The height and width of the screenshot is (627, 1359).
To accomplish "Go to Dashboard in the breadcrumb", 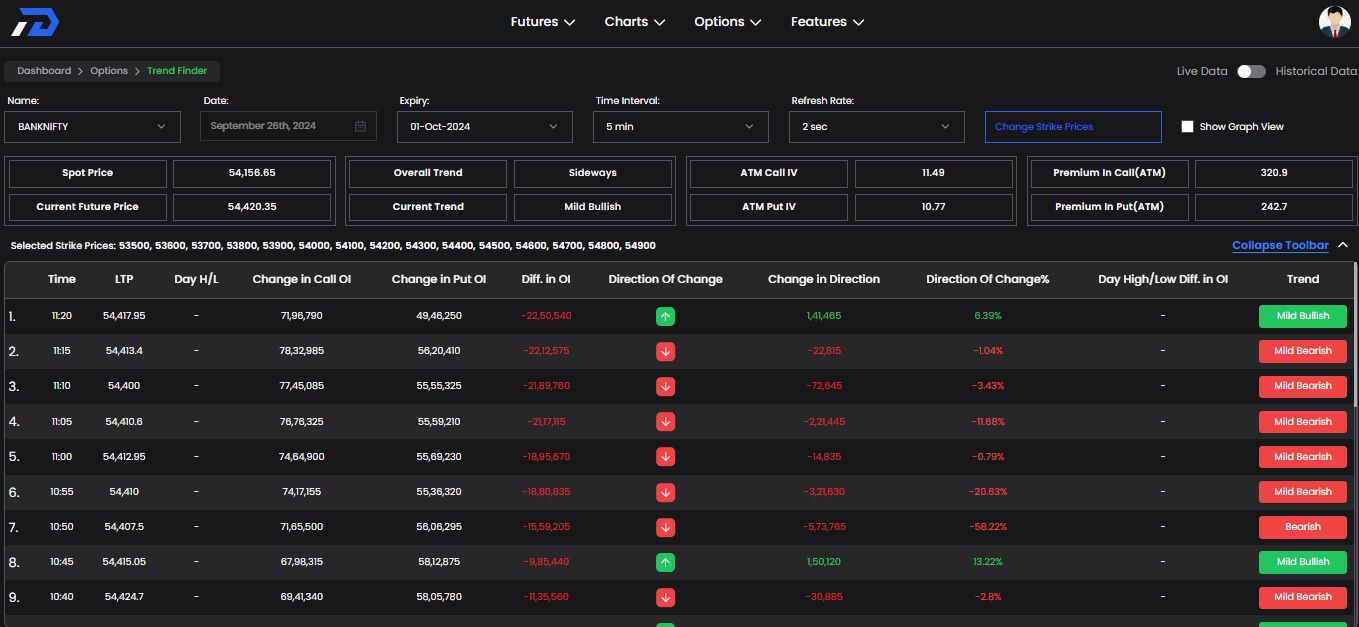I will 44,71.
